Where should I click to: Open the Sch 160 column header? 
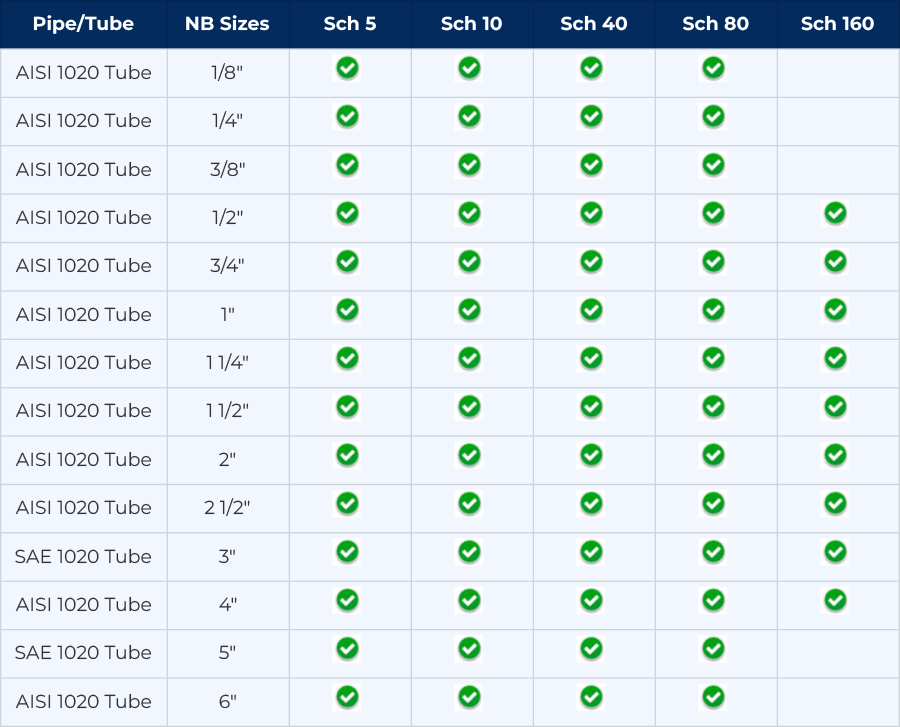[x=837, y=24]
